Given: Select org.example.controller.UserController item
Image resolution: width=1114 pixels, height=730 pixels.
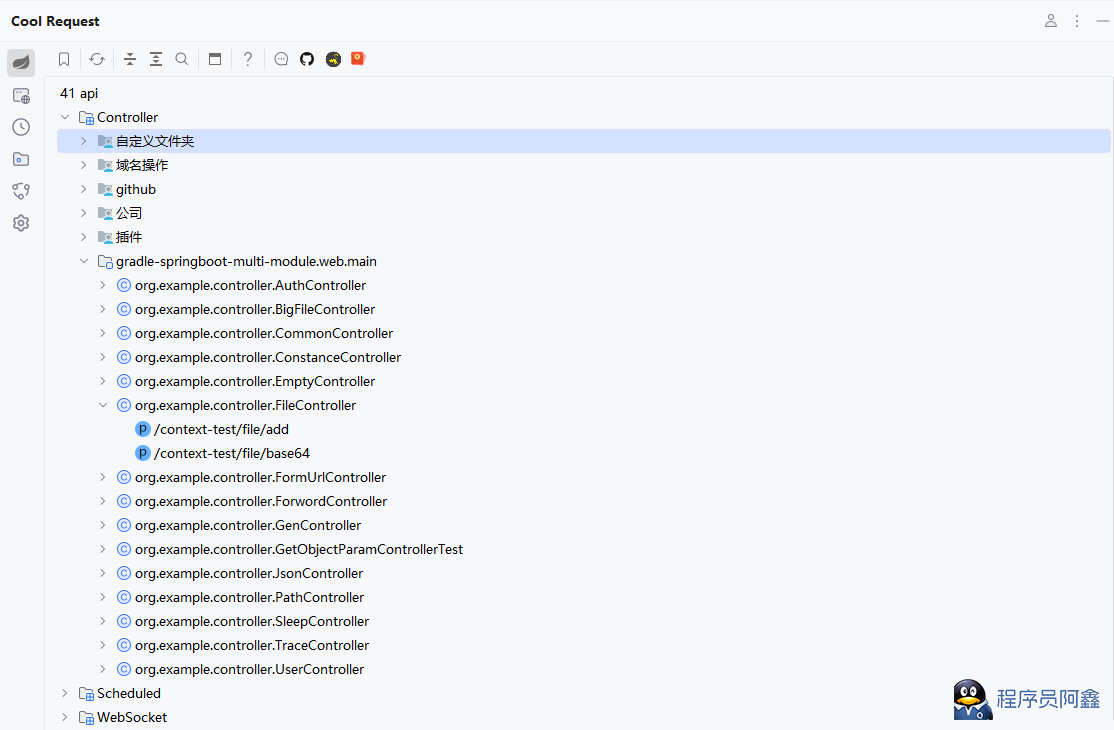Looking at the screenshot, I should click(249, 669).
